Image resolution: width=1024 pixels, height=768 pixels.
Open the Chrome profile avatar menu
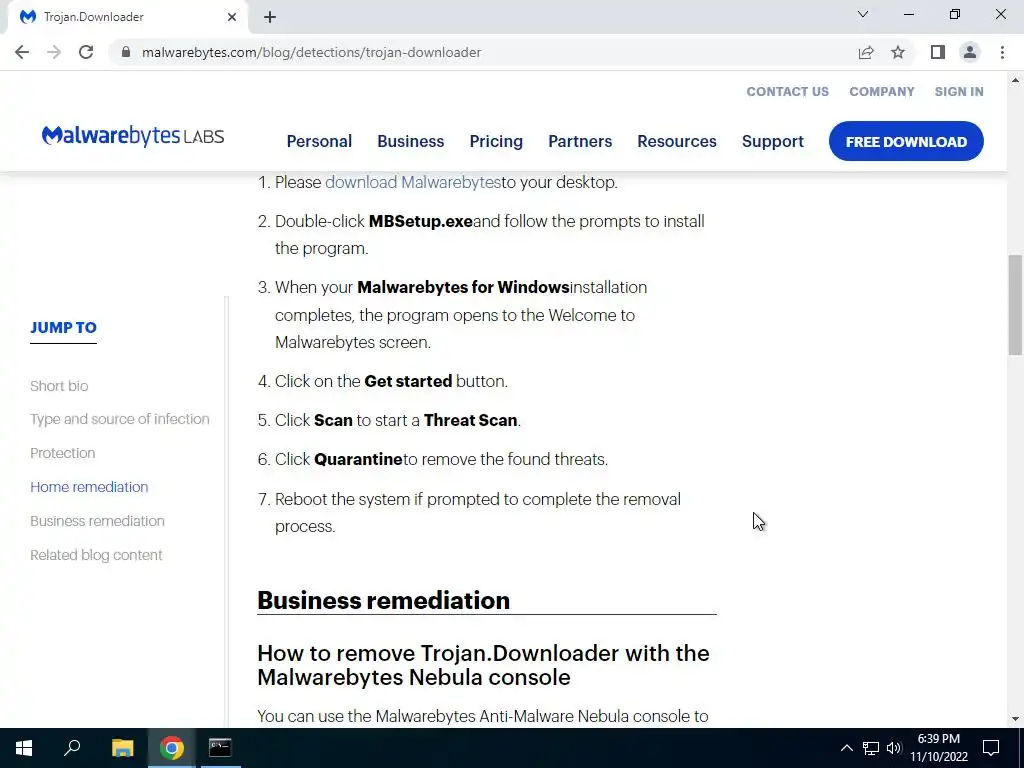pyautogui.click(x=970, y=52)
